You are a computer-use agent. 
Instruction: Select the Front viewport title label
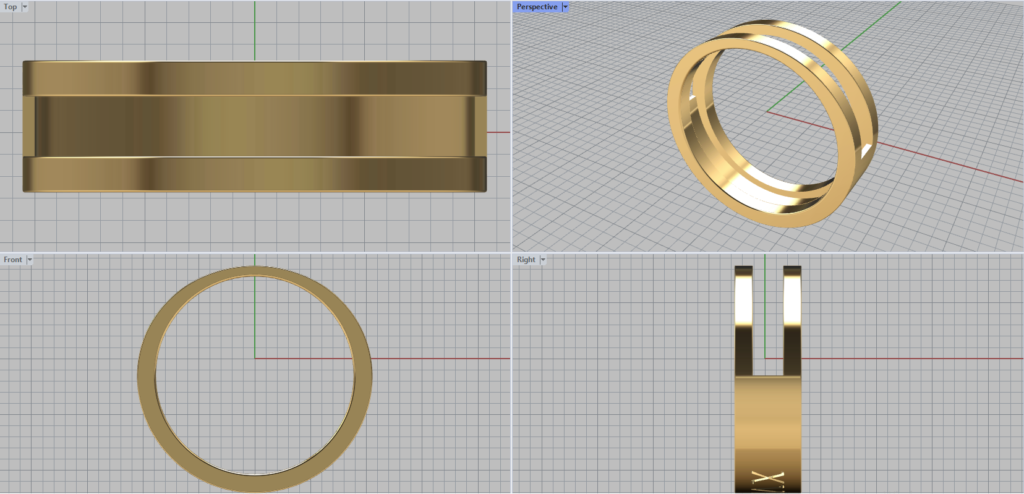click(x=13, y=260)
